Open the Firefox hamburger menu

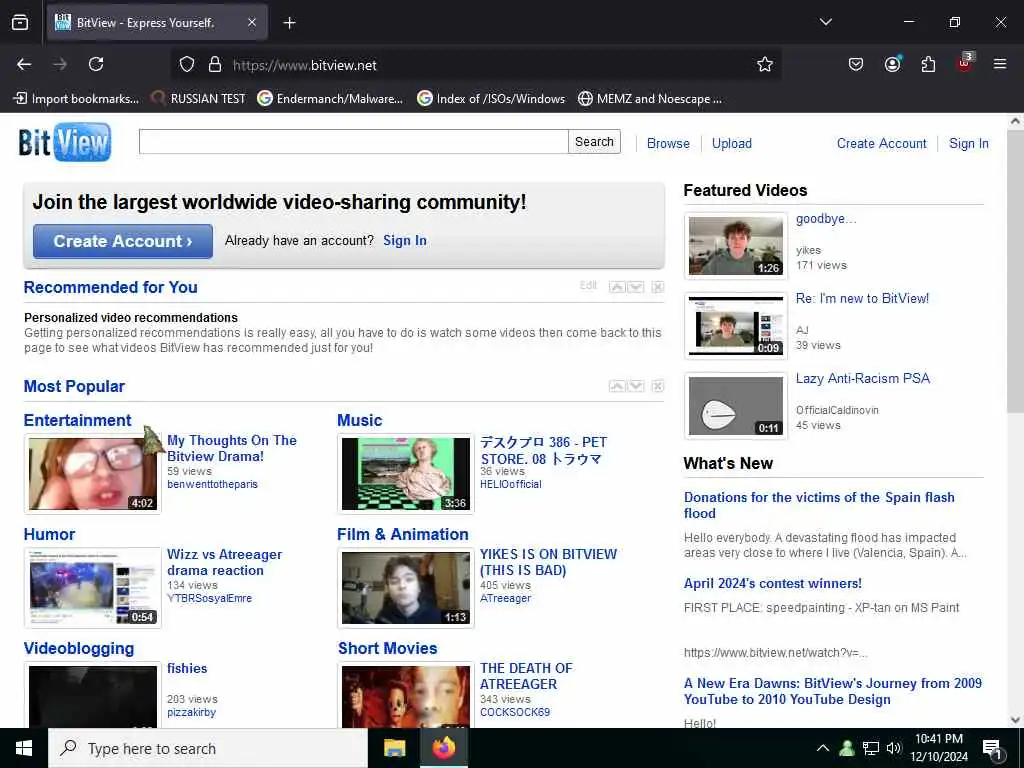pyautogui.click(x=1000, y=64)
